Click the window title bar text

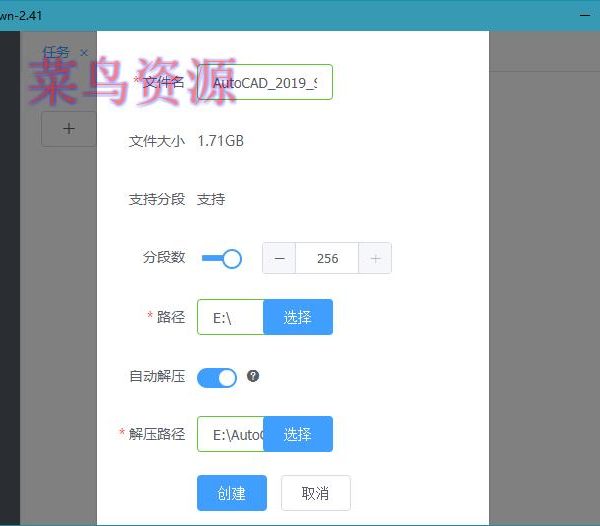22,16
